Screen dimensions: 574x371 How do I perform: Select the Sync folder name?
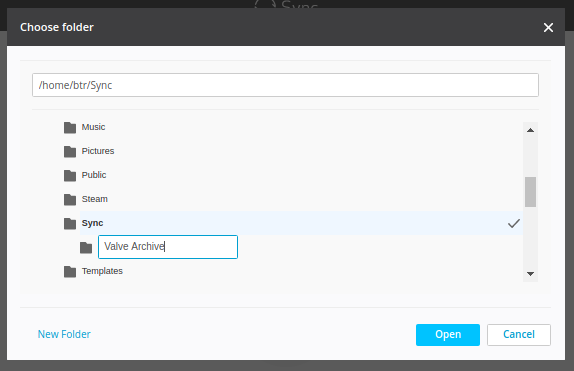(x=92, y=223)
